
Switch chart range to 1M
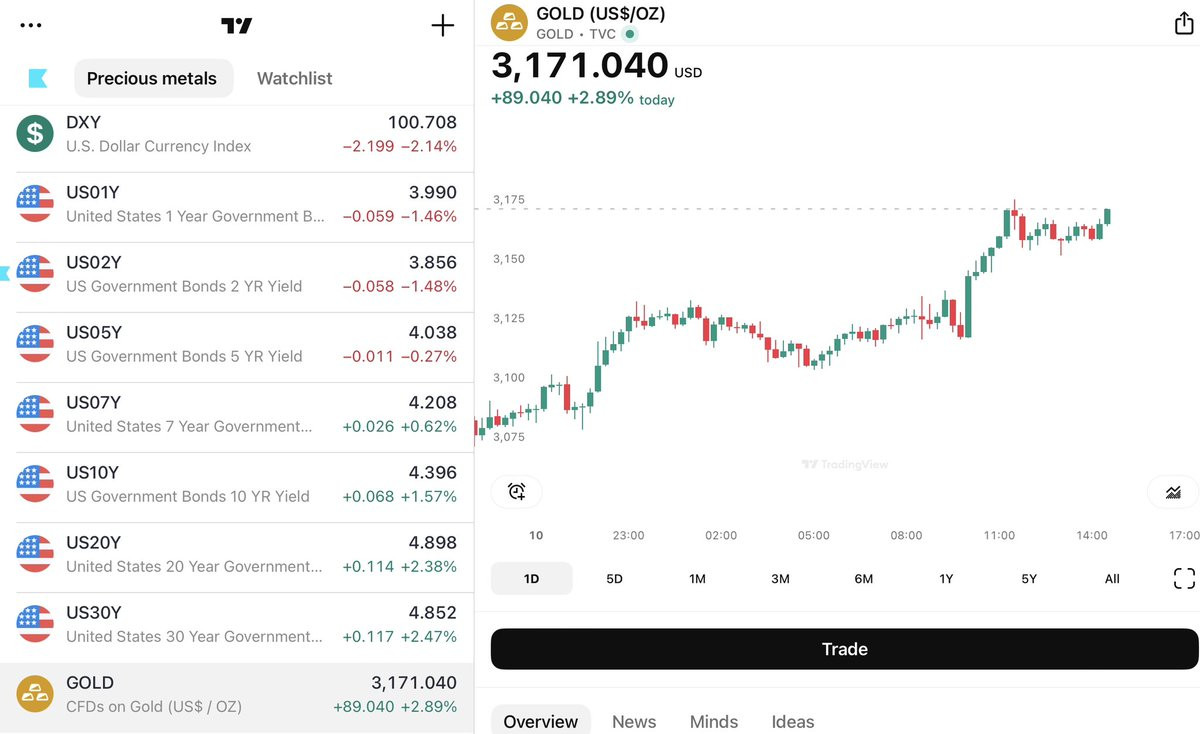(x=697, y=578)
